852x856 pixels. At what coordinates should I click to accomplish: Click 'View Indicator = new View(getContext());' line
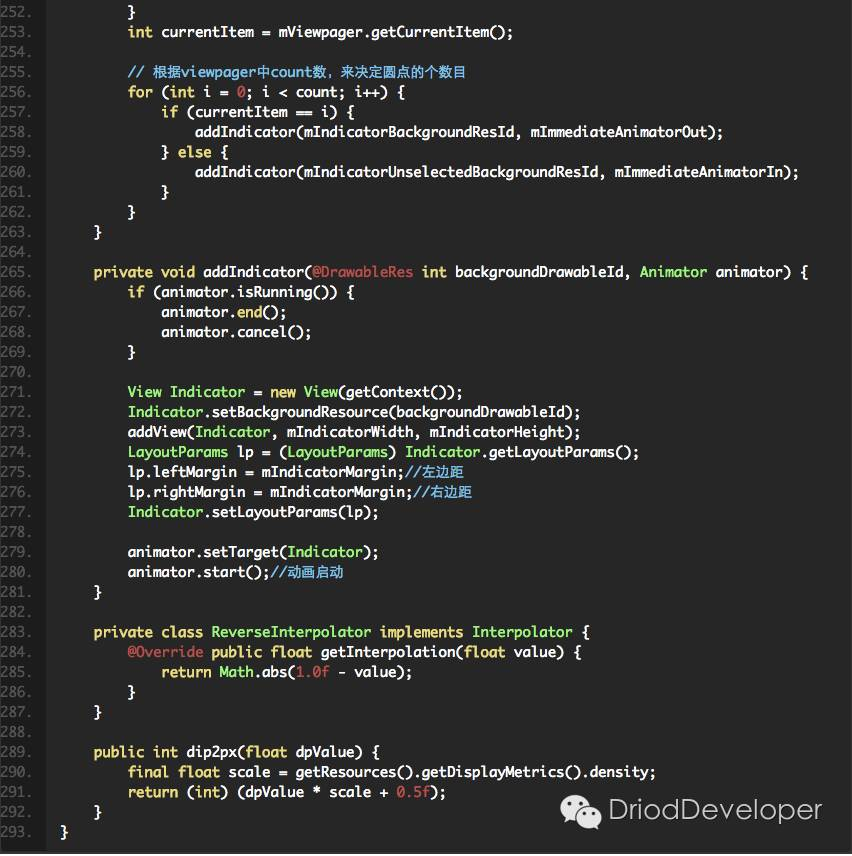click(x=295, y=392)
